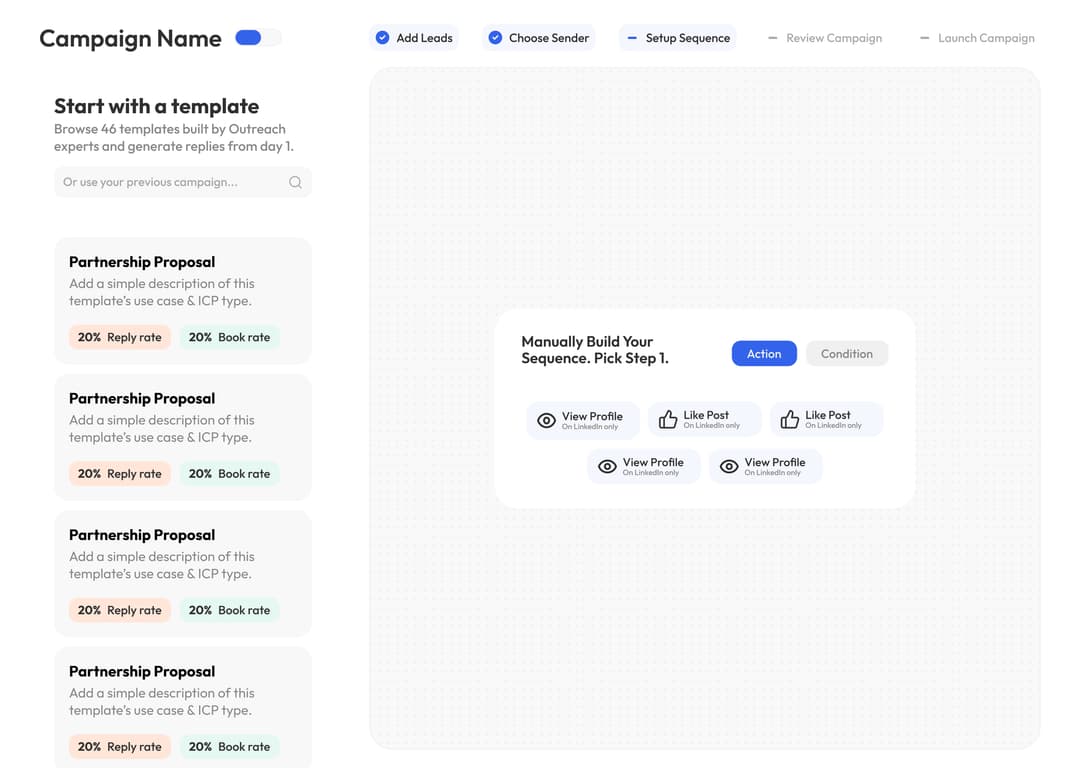Click the eye icon on top-row View Profile
The width and height of the screenshot is (1080, 768).
click(546, 421)
